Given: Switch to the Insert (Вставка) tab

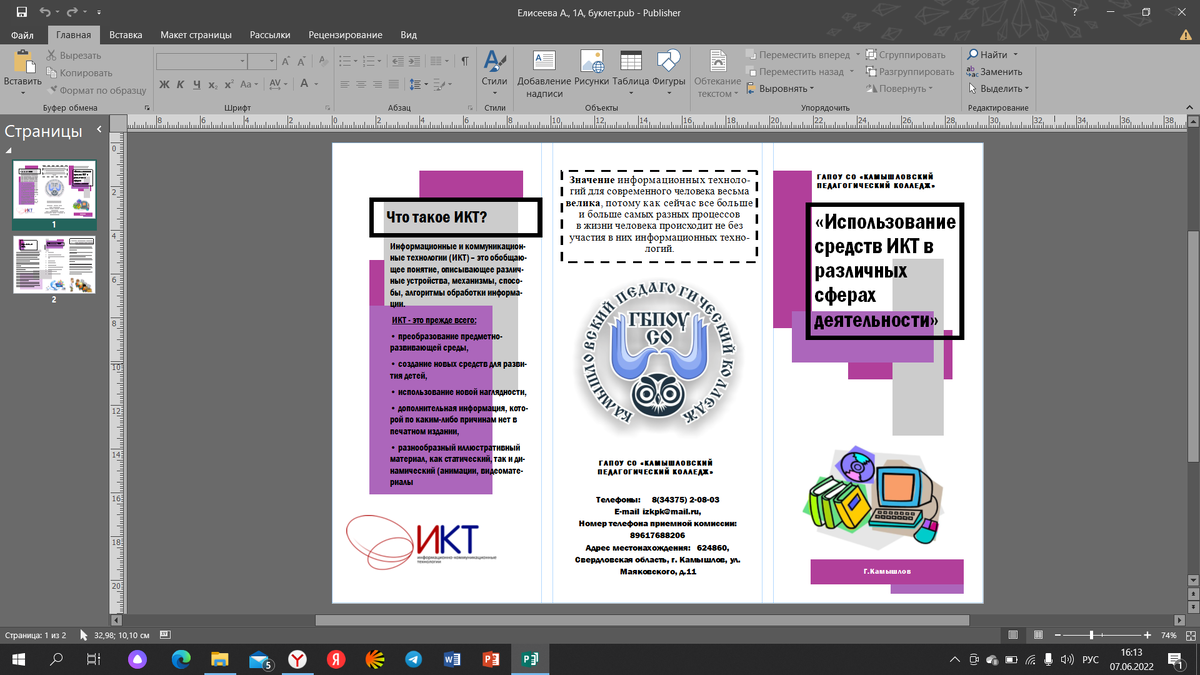Looking at the screenshot, I should (126, 35).
